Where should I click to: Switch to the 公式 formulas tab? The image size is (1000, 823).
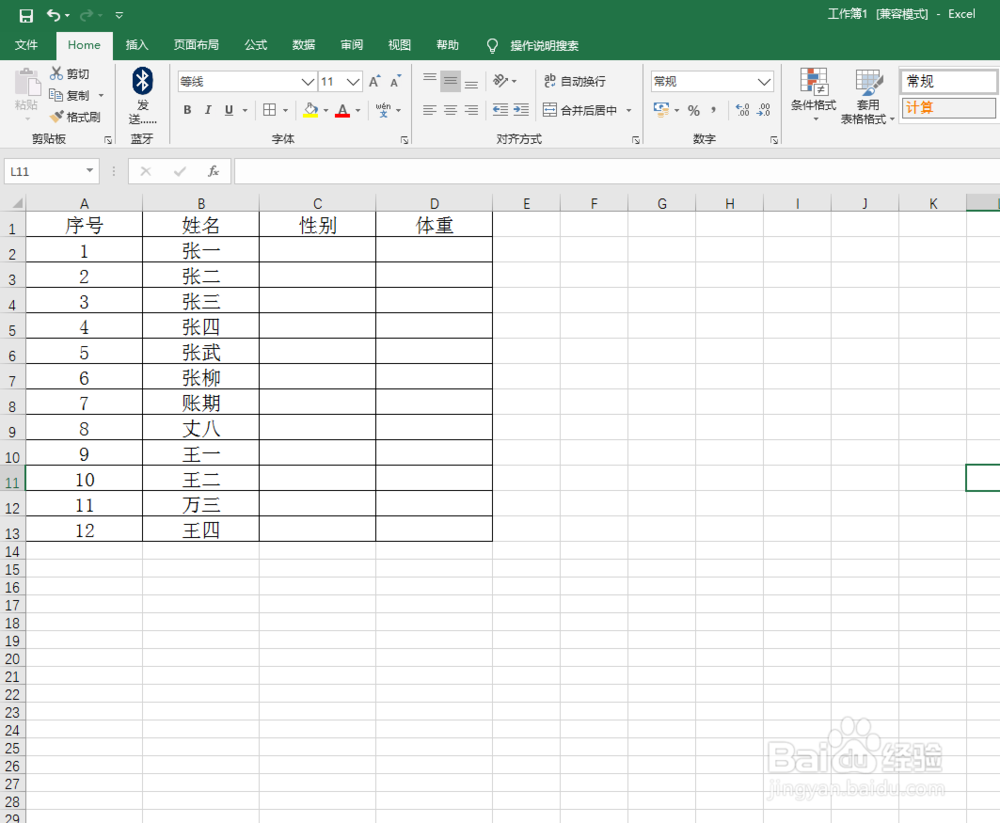(x=256, y=45)
